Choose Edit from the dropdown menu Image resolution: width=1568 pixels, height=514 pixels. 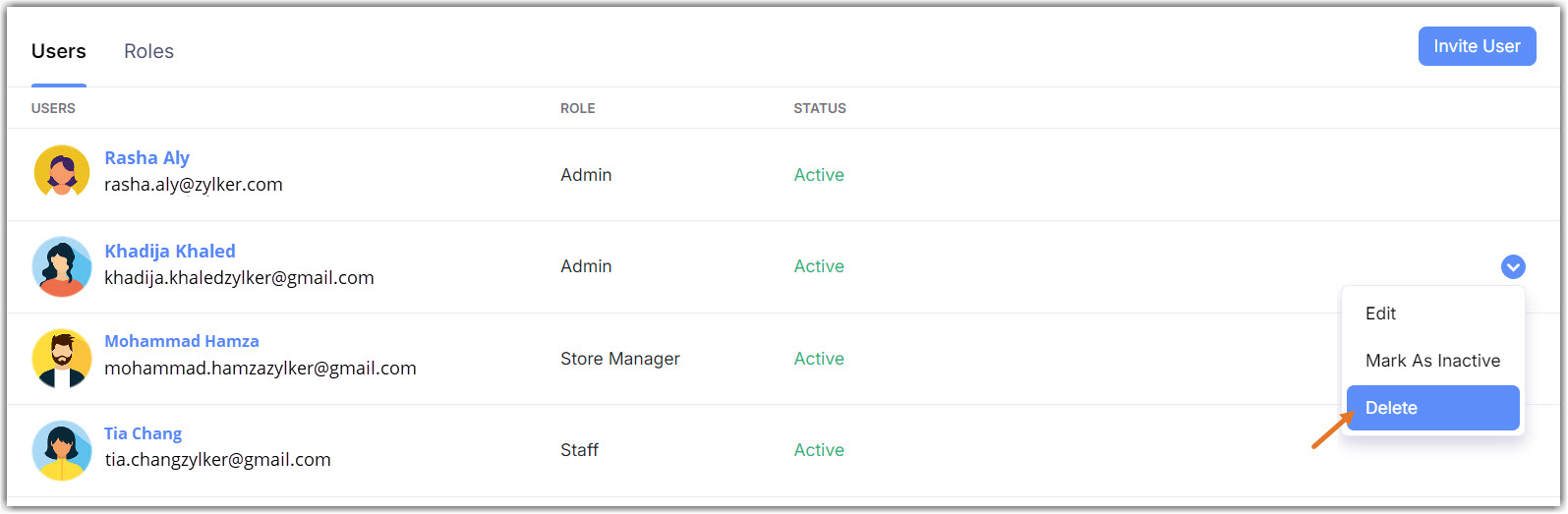1380,314
